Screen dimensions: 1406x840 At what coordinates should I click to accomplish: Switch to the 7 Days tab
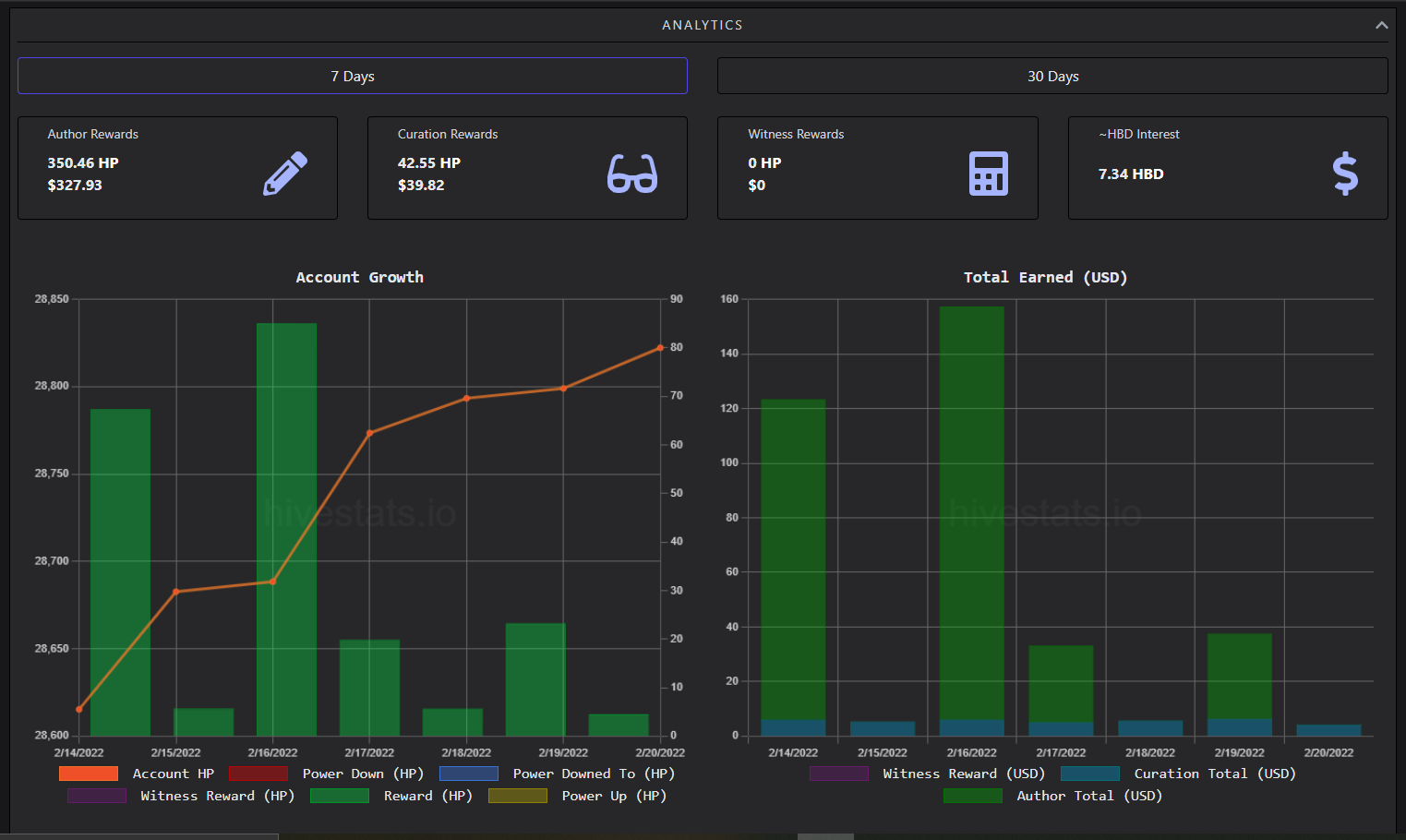tap(353, 76)
